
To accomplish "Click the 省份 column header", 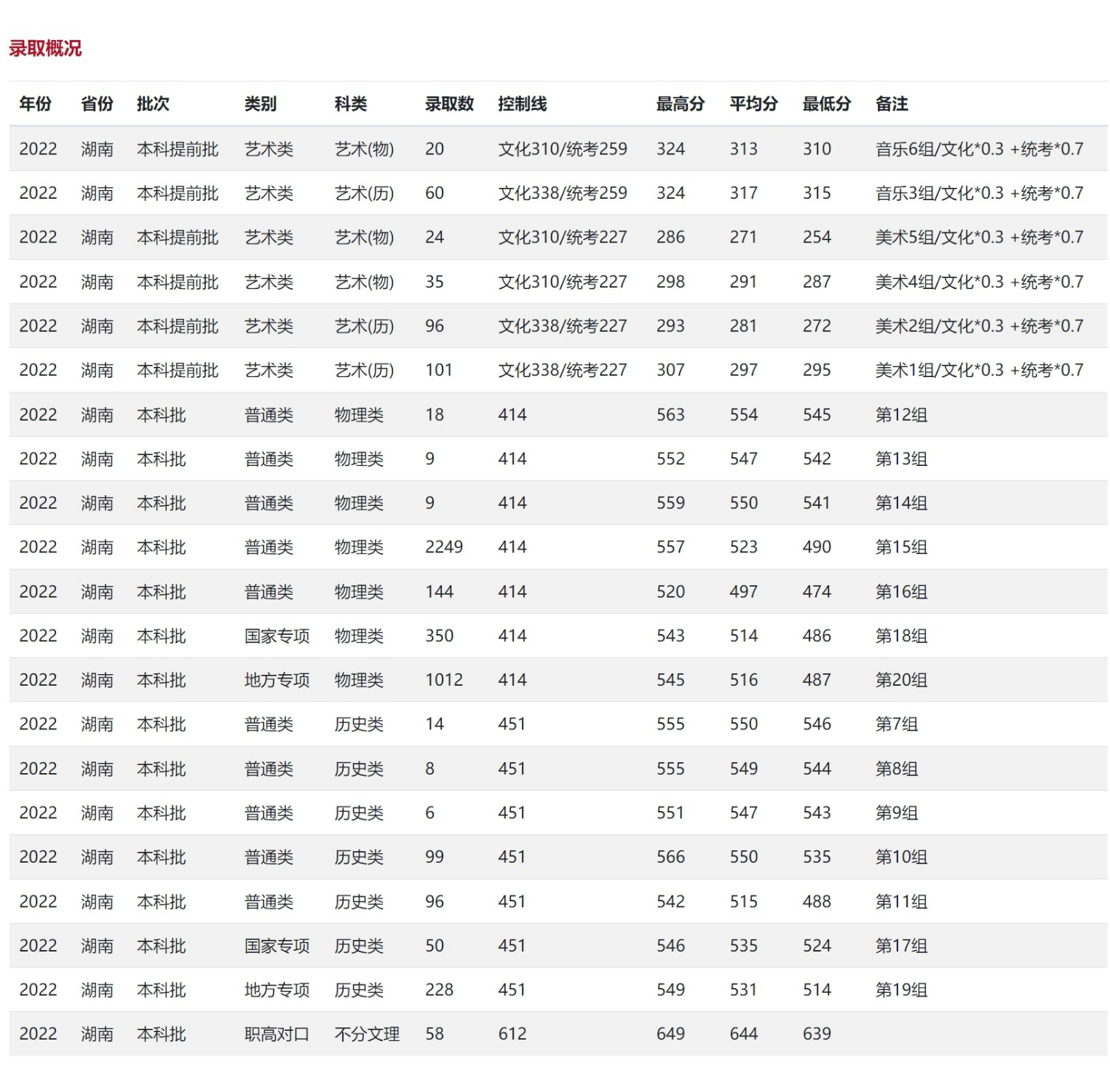I will point(98,104).
